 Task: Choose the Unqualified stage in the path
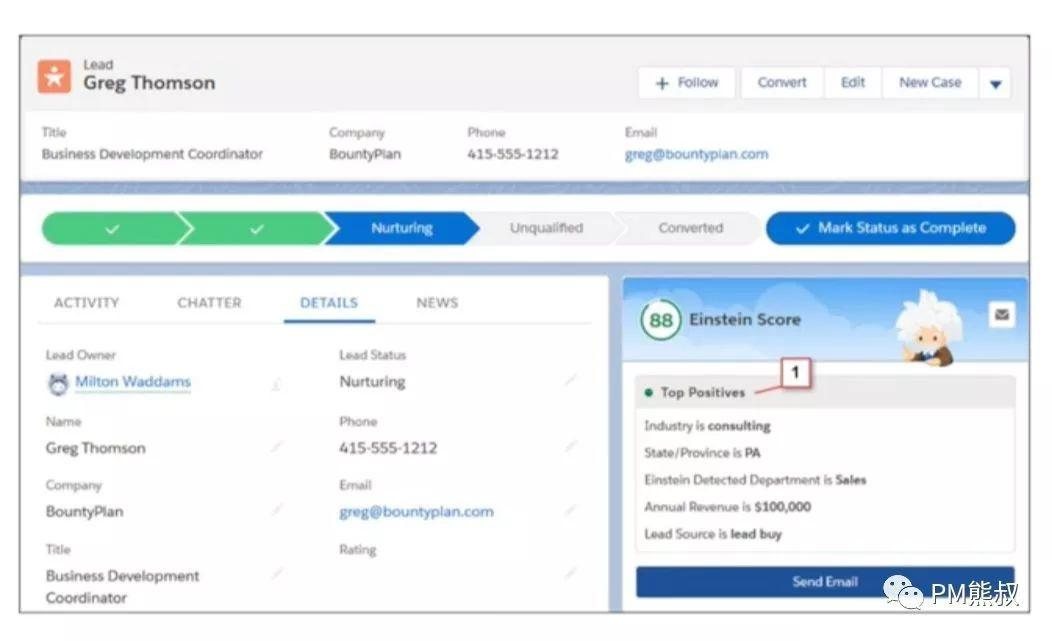click(x=546, y=228)
